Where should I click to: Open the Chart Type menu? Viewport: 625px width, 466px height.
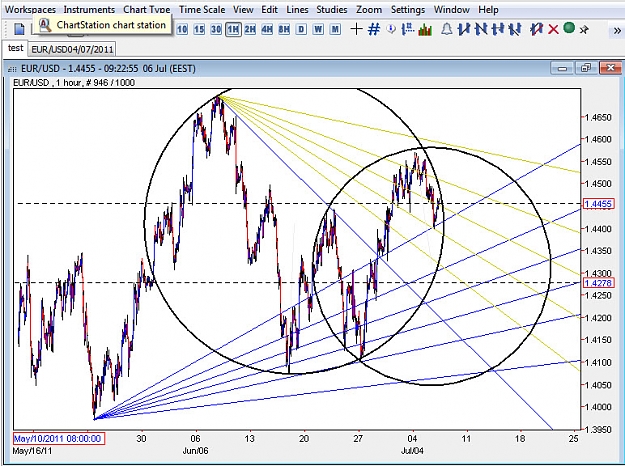(x=147, y=9)
